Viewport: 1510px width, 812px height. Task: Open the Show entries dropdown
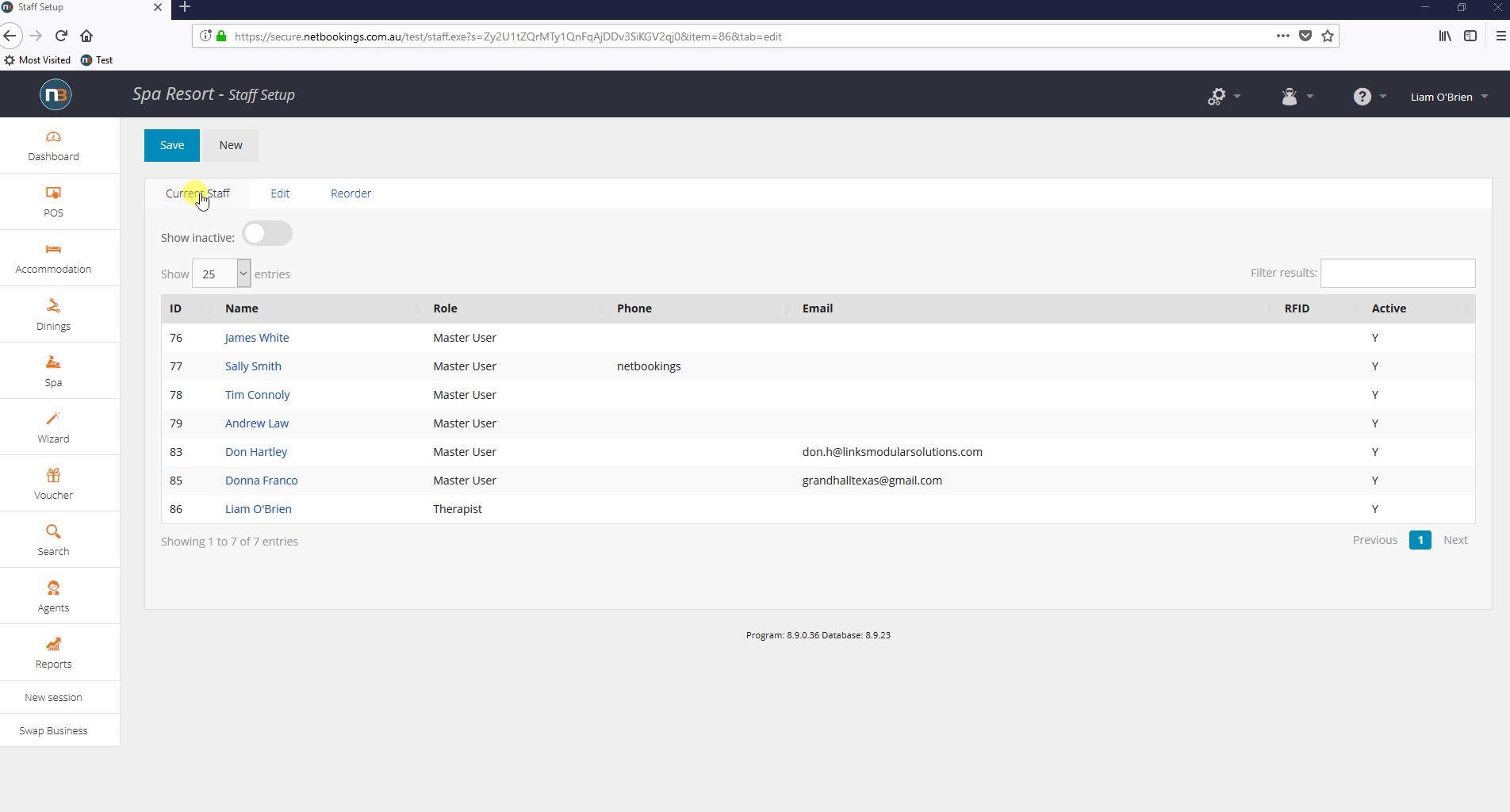(221, 274)
